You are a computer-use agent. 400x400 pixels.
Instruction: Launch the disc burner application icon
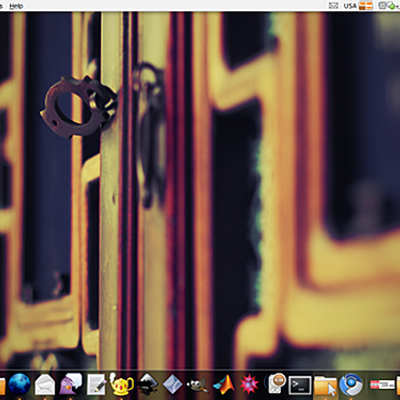(275, 384)
